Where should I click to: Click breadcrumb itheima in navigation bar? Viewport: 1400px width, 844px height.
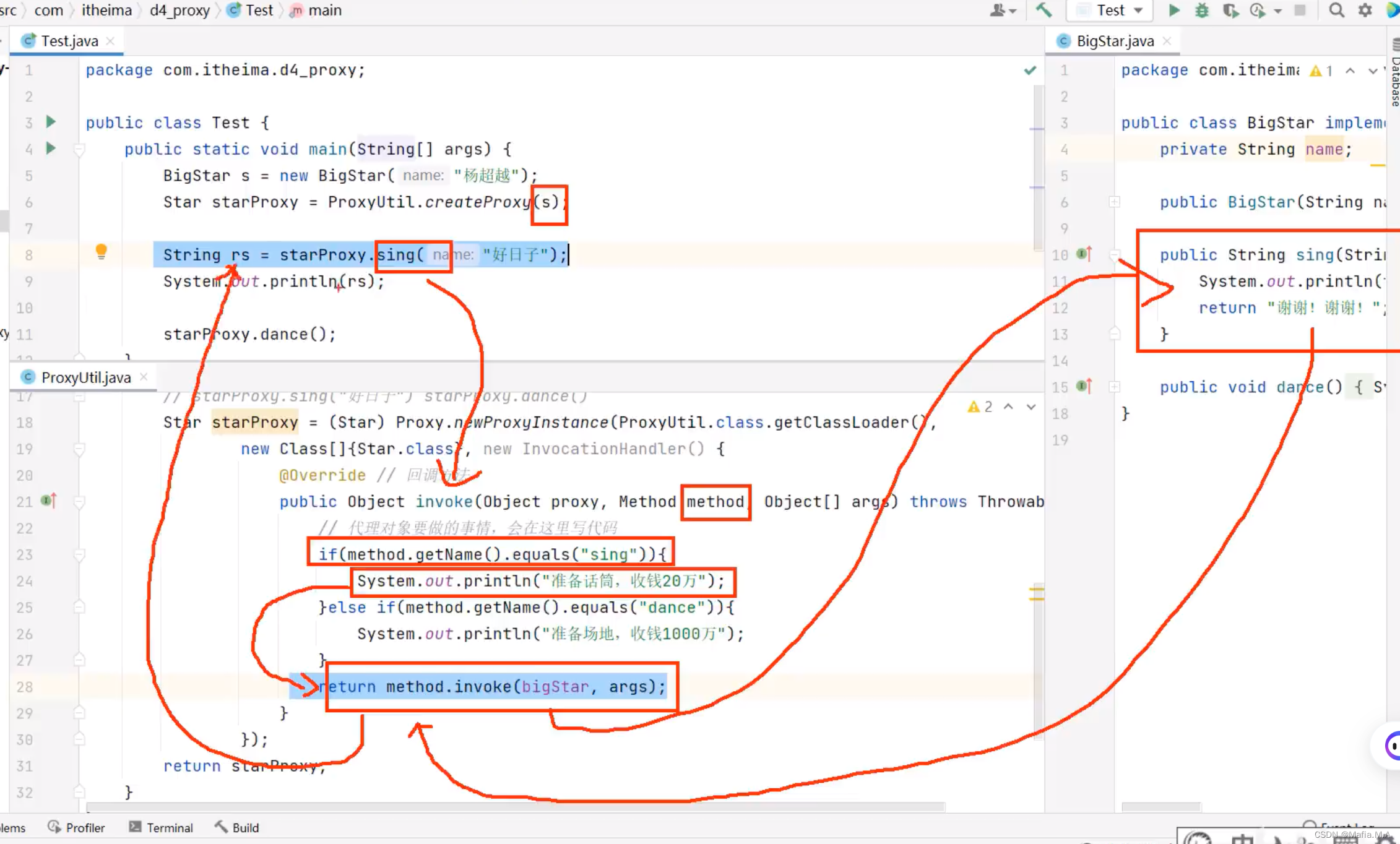(106, 11)
